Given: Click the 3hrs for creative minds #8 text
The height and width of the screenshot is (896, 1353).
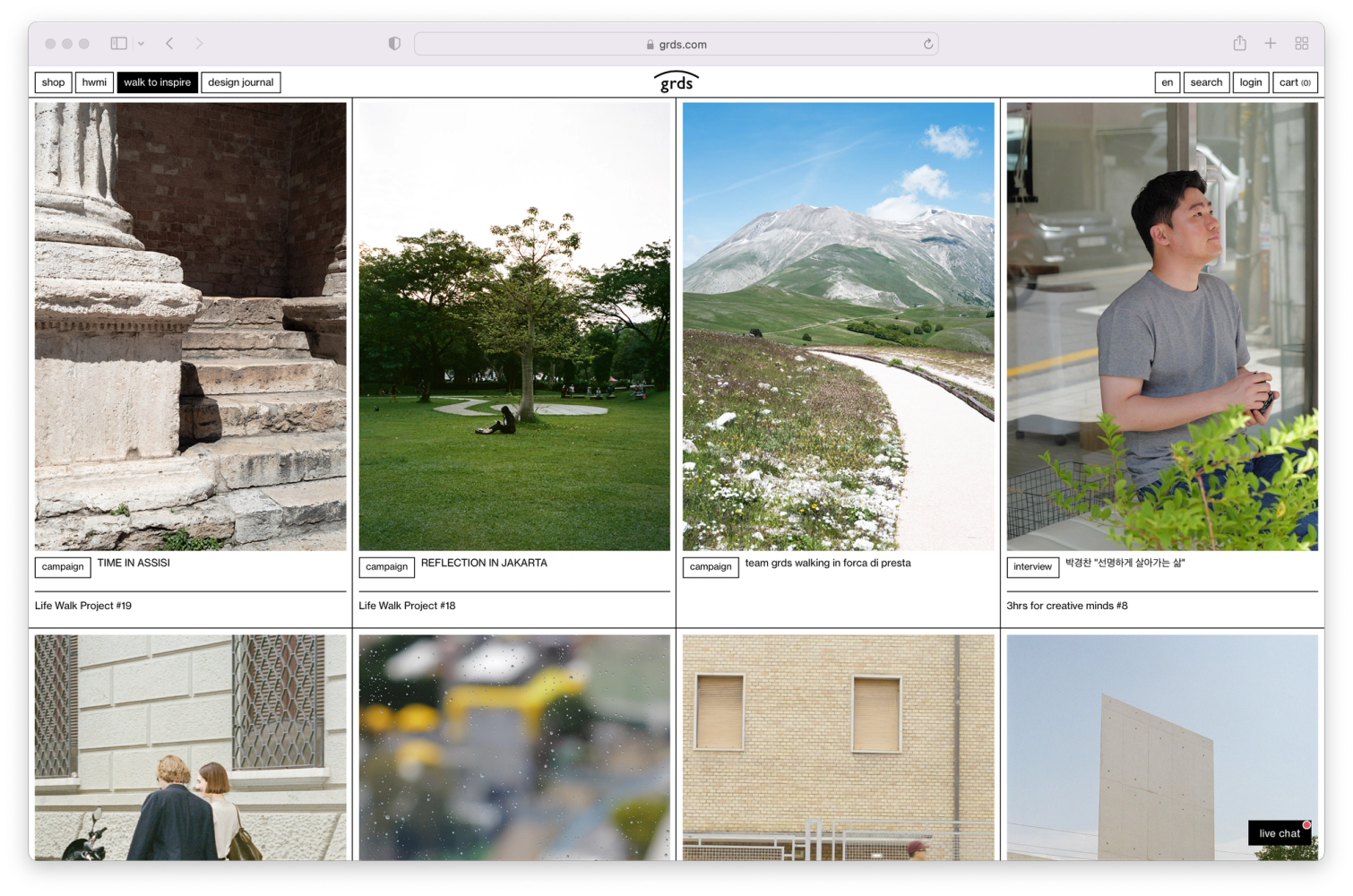Looking at the screenshot, I should click(x=1067, y=606).
